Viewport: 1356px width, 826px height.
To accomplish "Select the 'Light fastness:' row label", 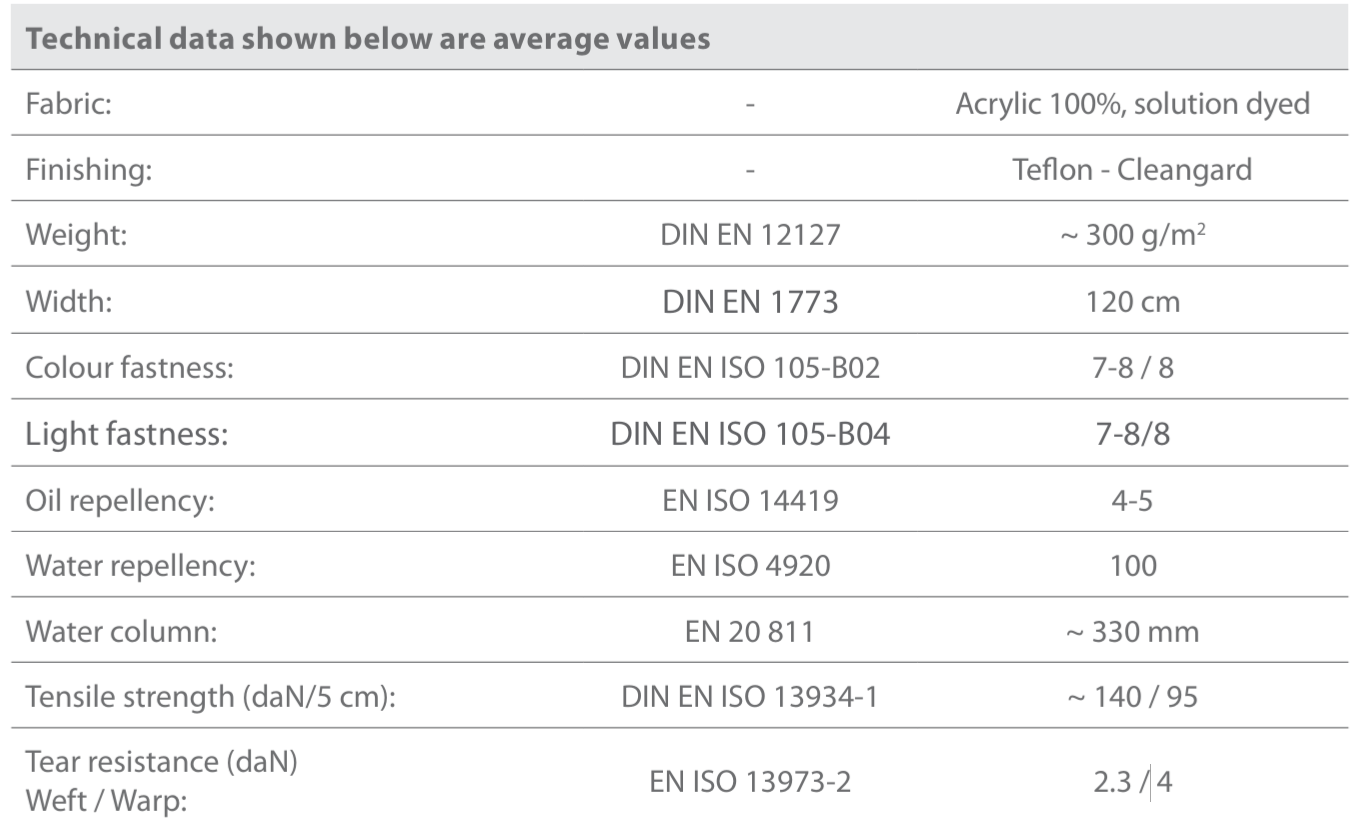I will (x=126, y=434).
